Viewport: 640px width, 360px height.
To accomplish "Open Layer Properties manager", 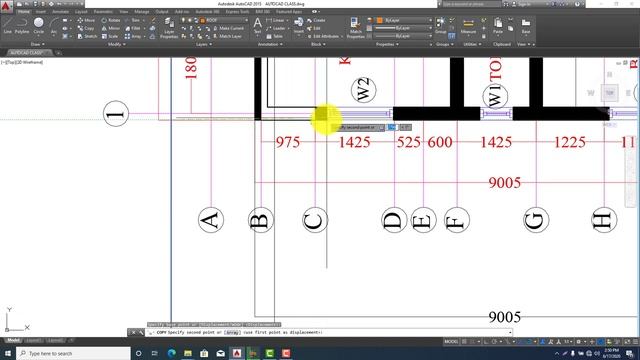I will (x=169, y=28).
